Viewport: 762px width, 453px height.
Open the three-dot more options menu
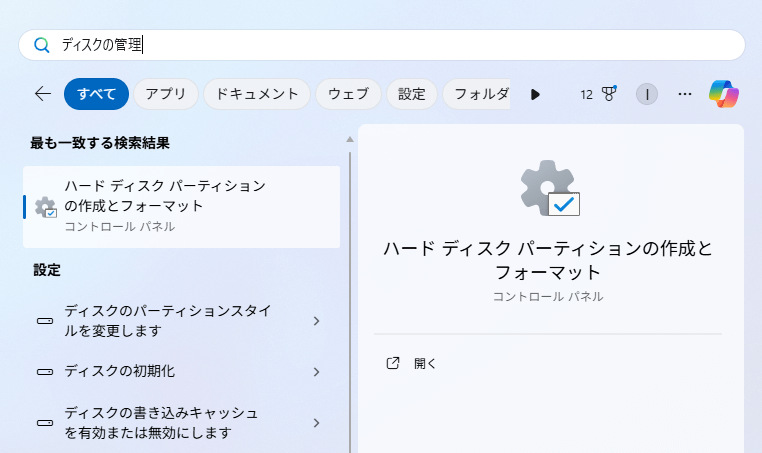pos(685,94)
